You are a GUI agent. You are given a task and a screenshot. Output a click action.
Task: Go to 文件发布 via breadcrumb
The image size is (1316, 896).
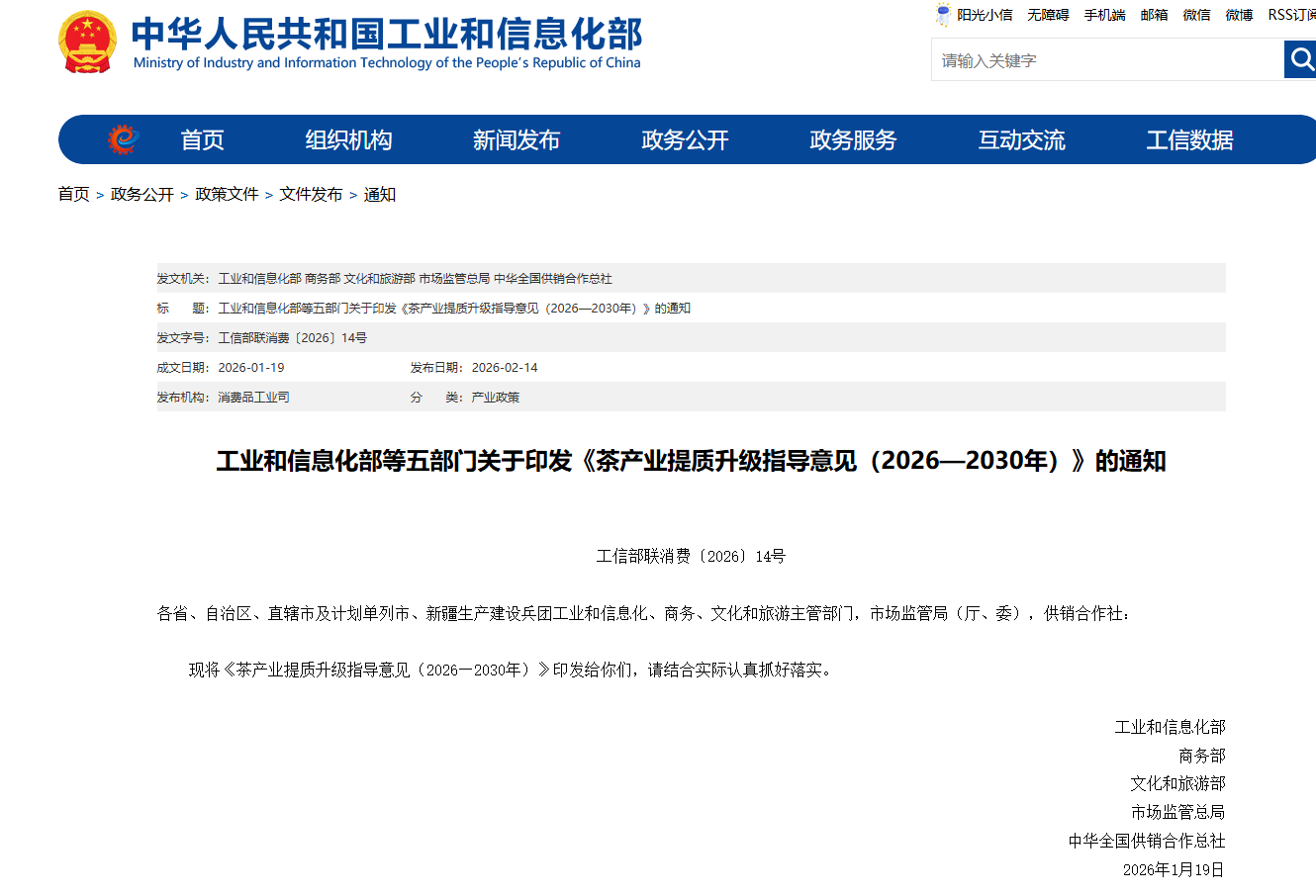[311, 195]
